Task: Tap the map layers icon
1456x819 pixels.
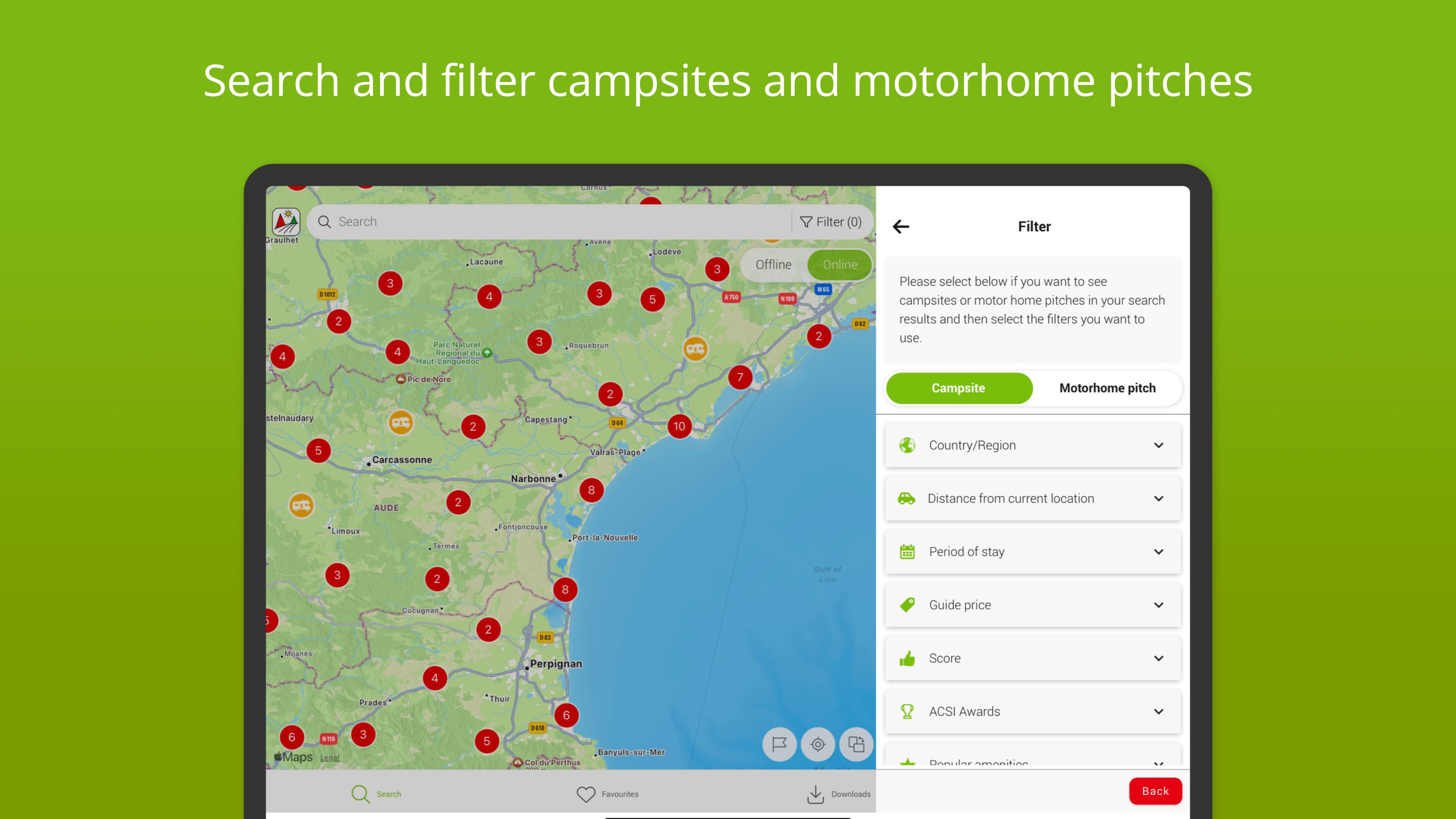Action: [856, 744]
